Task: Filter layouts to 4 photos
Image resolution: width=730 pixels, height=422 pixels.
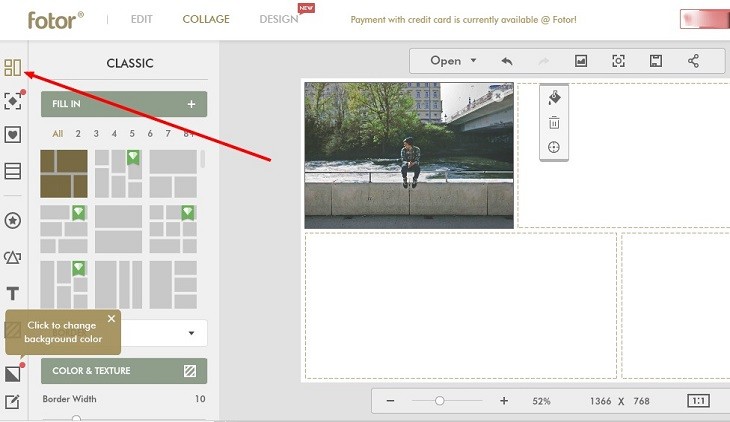Action: (x=114, y=134)
